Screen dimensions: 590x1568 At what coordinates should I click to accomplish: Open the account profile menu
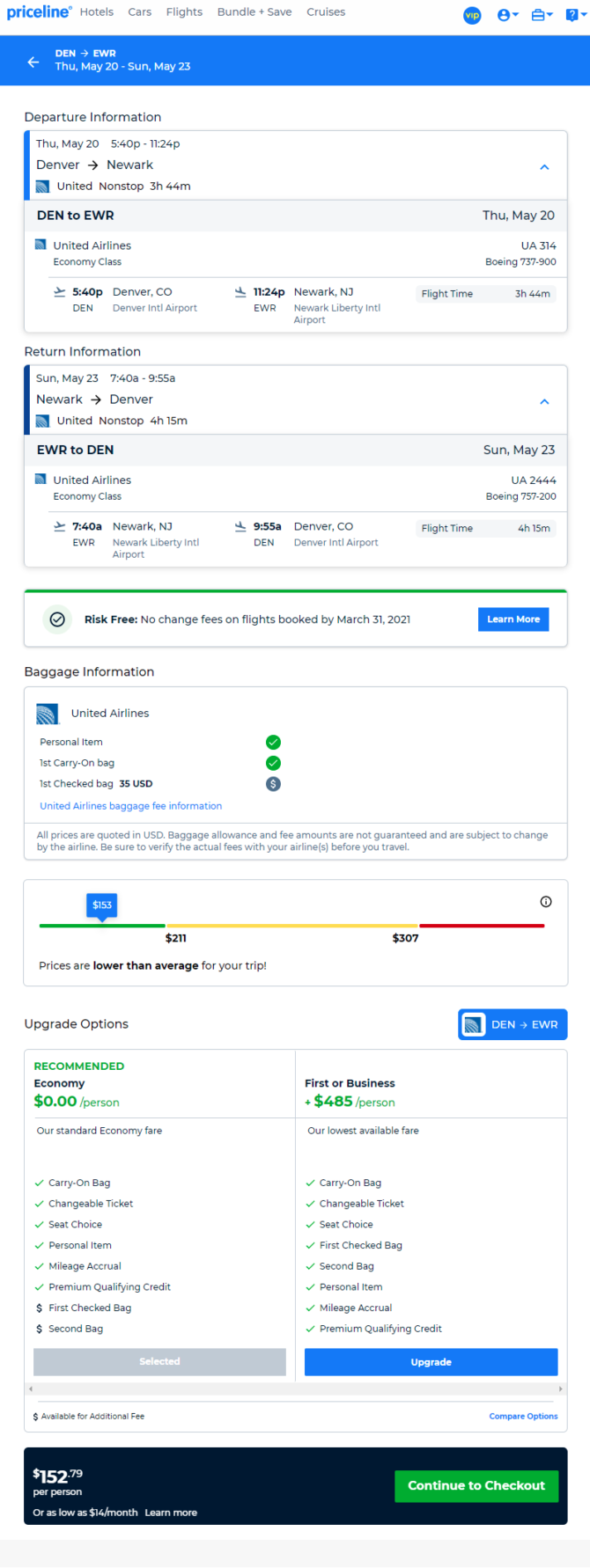(507, 15)
